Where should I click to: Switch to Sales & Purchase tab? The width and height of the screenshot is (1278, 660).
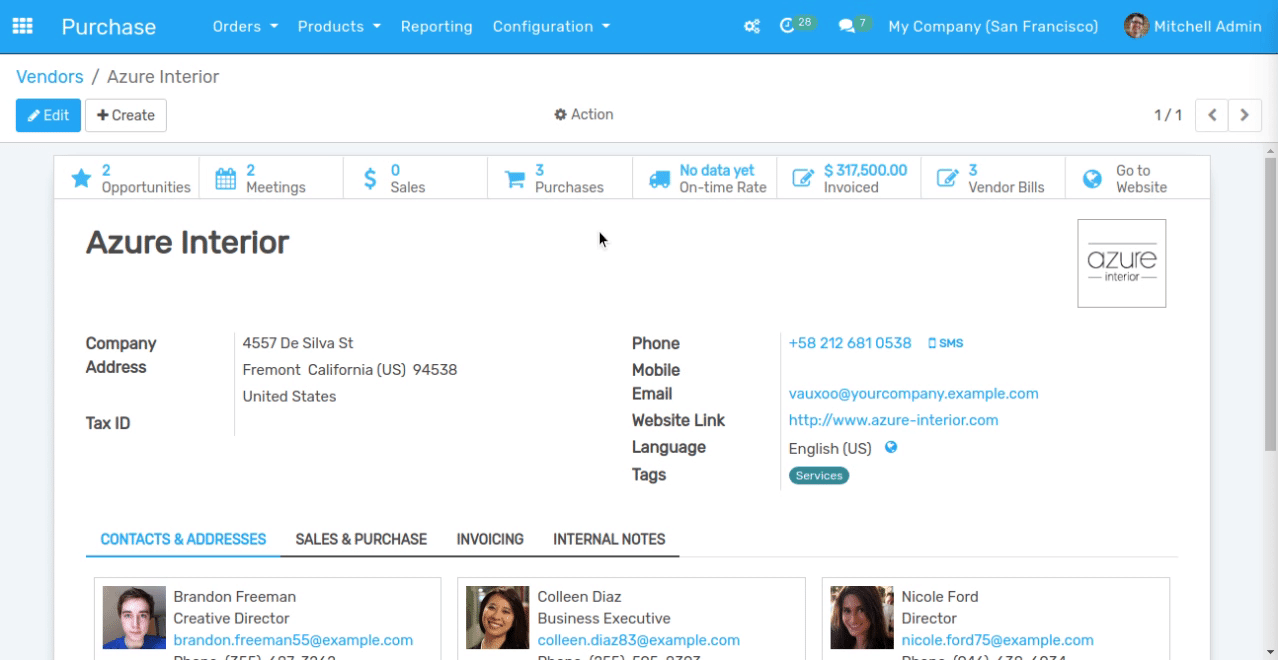361,539
